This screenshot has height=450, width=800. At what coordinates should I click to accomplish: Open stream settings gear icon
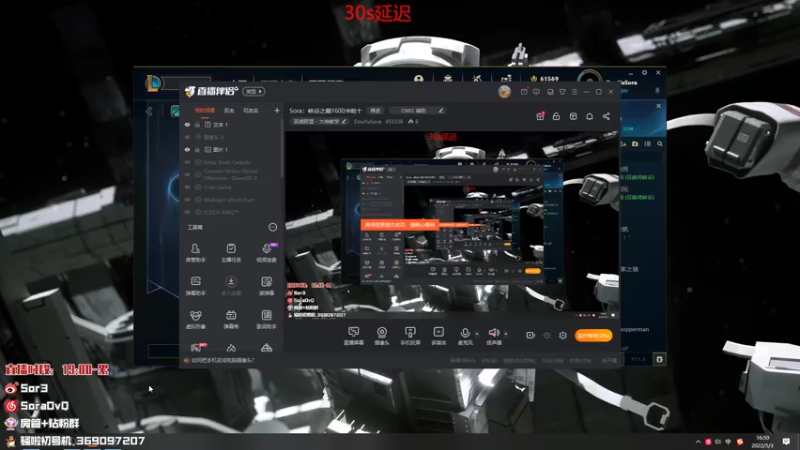(x=563, y=335)
